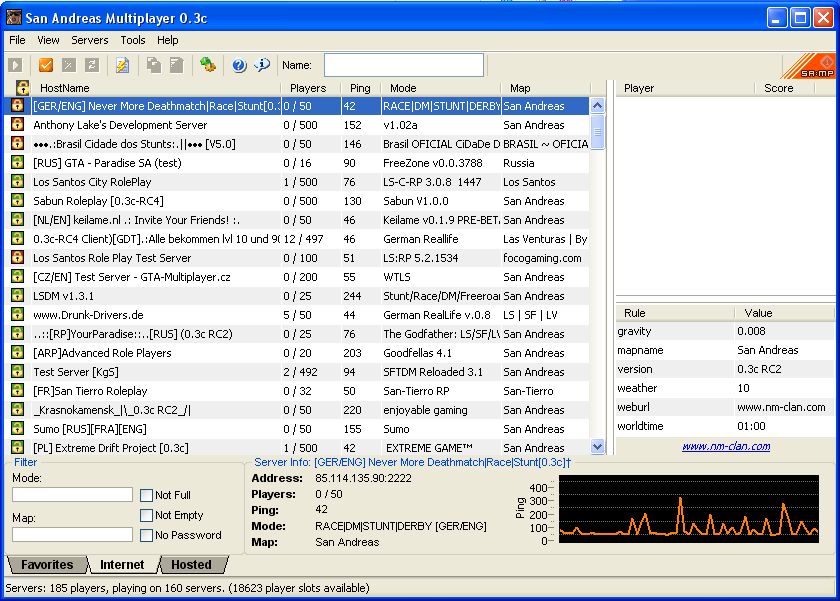The height and width of the screenshot is (601, 840).
Task: Click the Mode filter text field
Action: pos(72,495)
